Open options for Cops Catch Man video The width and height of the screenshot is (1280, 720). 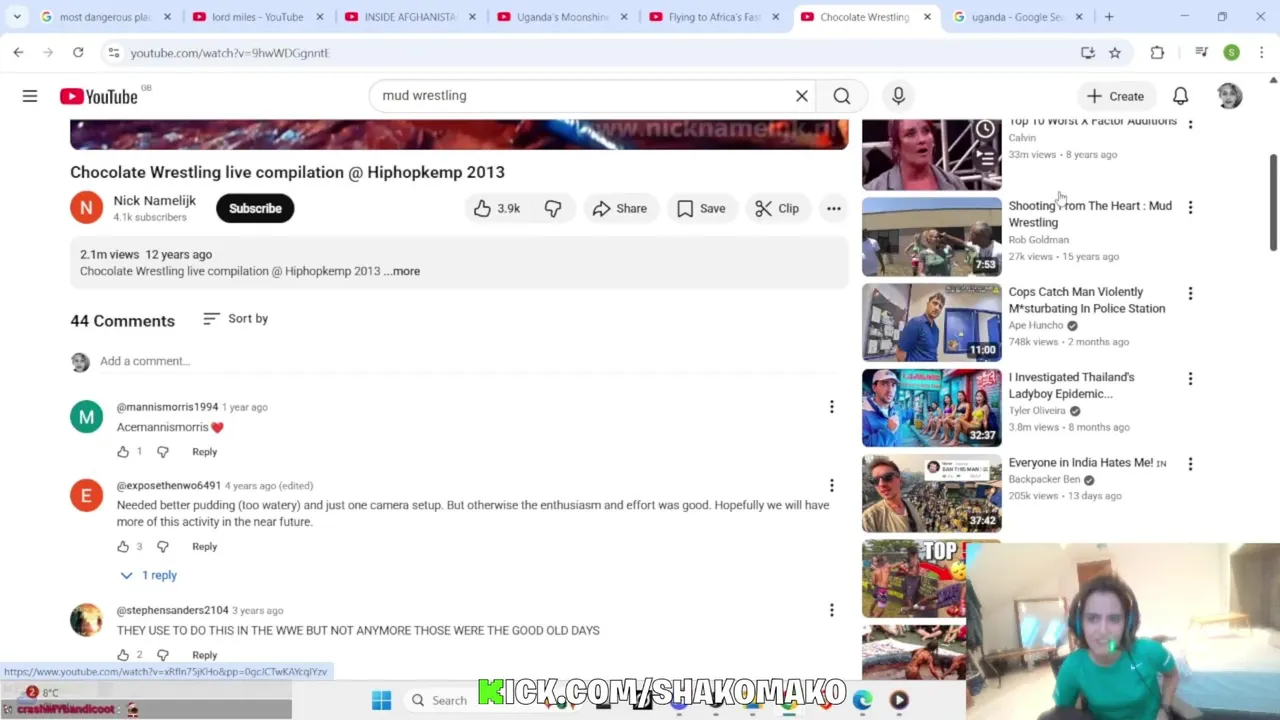(1190, 293)
